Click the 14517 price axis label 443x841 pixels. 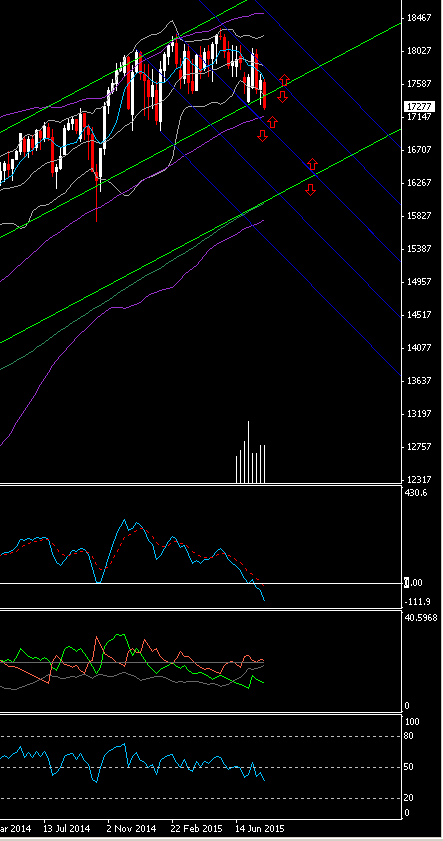419,315
